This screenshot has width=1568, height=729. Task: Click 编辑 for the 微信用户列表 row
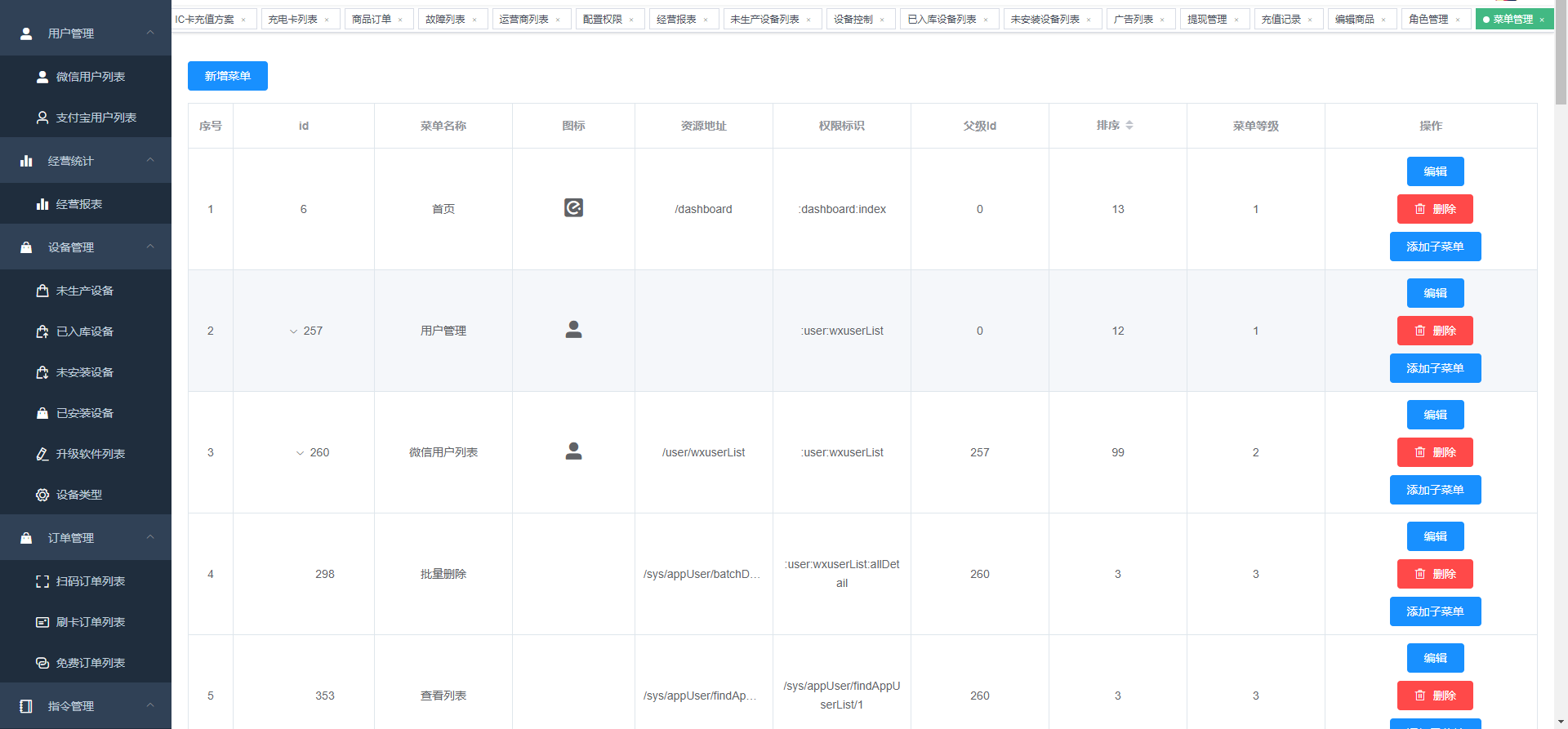[x=1435, y=415]
